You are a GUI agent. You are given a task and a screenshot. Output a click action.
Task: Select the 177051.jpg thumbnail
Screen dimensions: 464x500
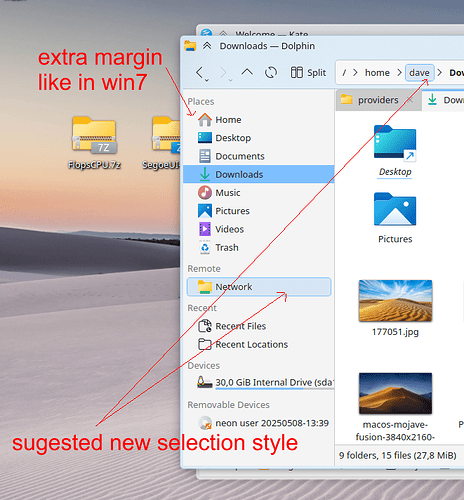[395, 301]
